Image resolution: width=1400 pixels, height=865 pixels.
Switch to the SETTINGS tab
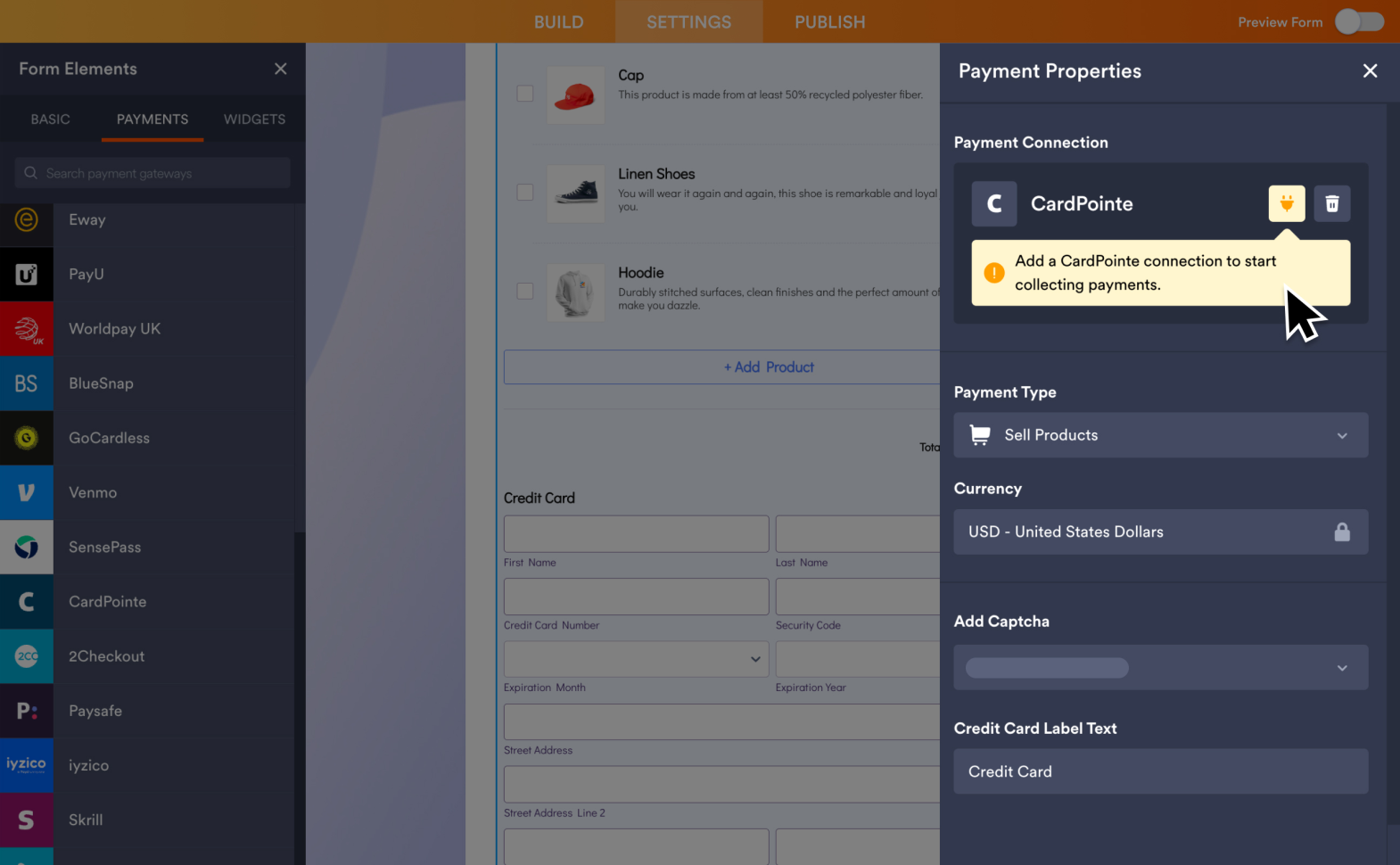689,21
